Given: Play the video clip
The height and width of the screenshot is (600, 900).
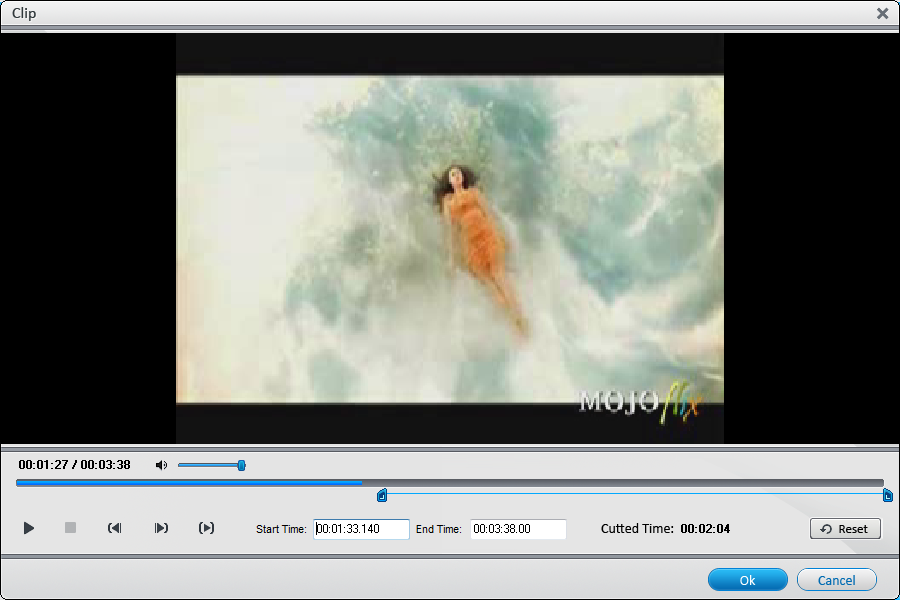Looking at the screenshot, I should [x=29, y=528].
